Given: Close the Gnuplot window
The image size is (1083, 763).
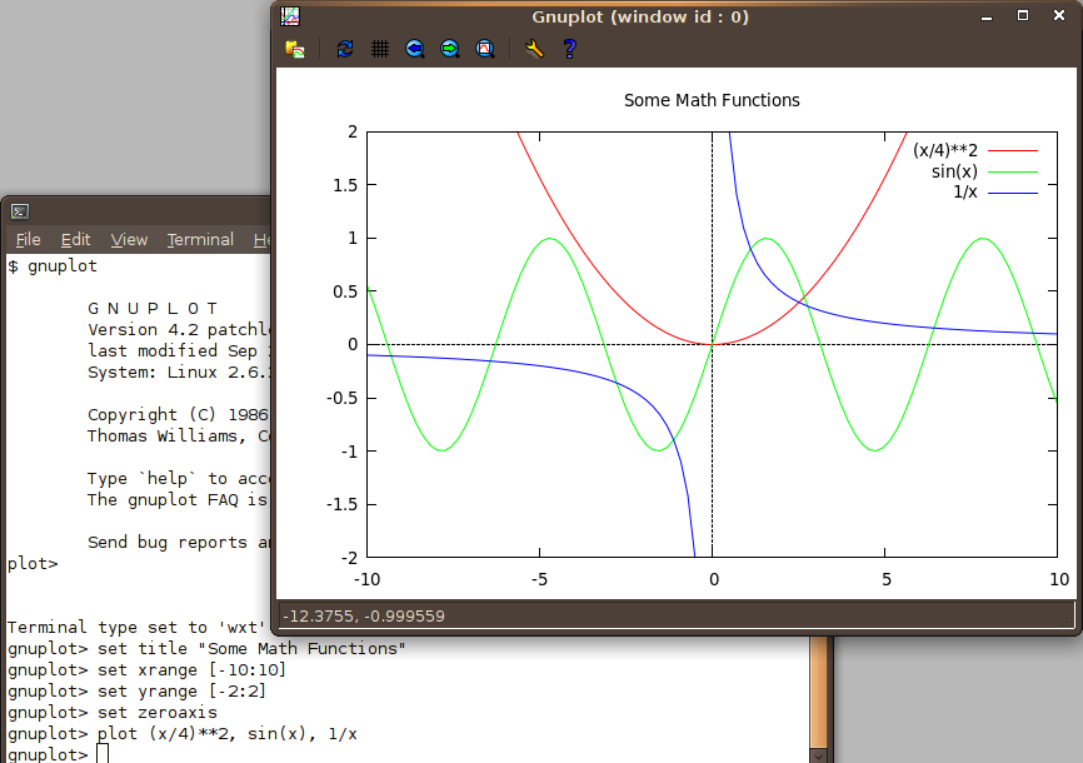Looking at the screenshot, I should tap(1059, 16).
